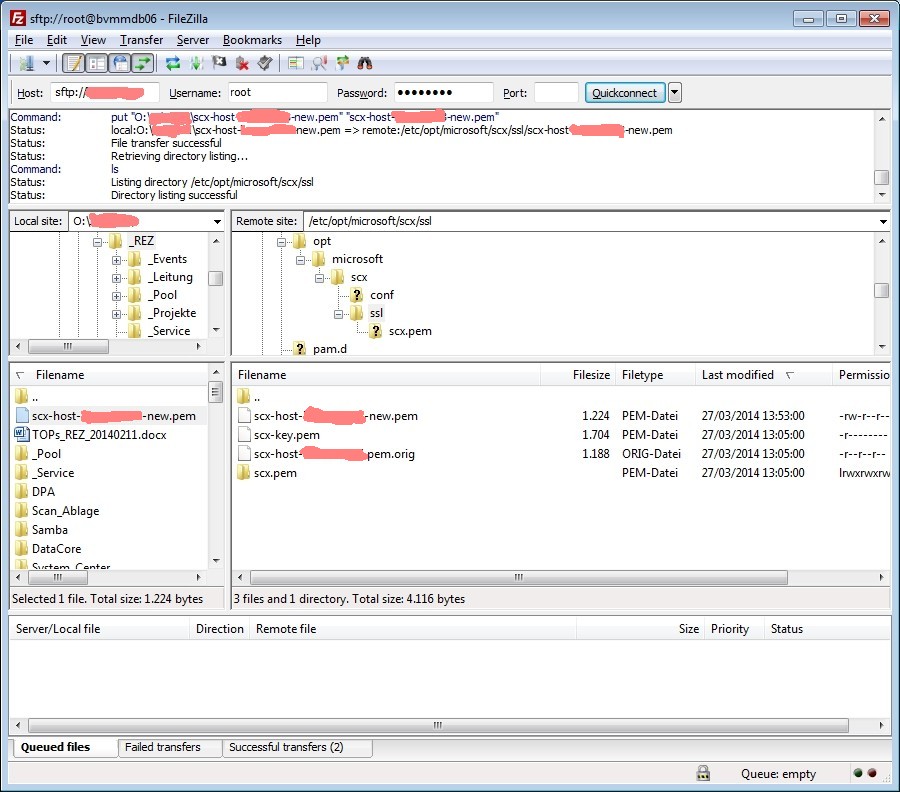The image size is (900, 792).
Task: Select the _Service folder in local tree
Action: click(x=170, y=331)
